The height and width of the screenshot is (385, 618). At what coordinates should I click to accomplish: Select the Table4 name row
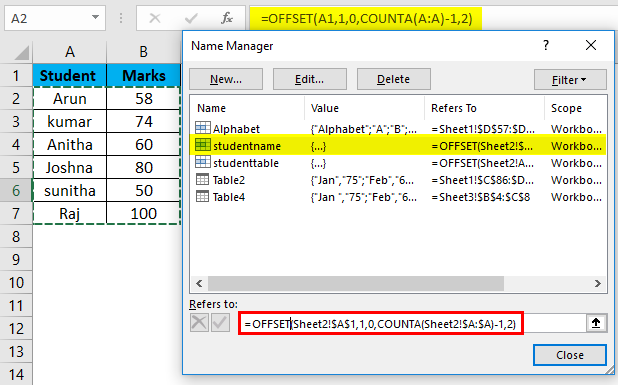click(x=398, y=197)
